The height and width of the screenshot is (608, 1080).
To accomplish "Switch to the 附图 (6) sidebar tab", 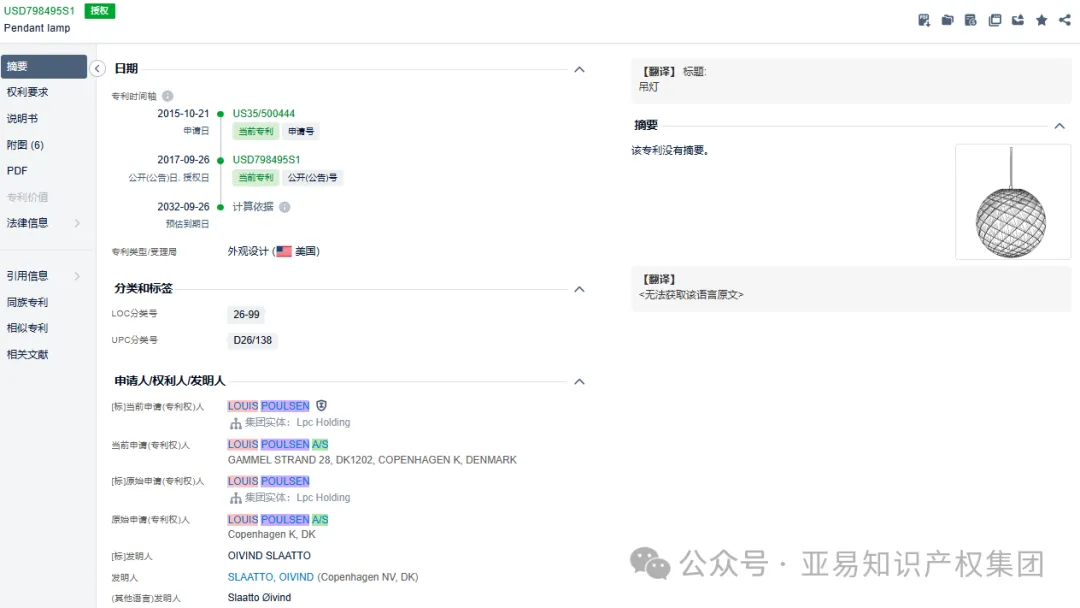I will coord(25,145).
